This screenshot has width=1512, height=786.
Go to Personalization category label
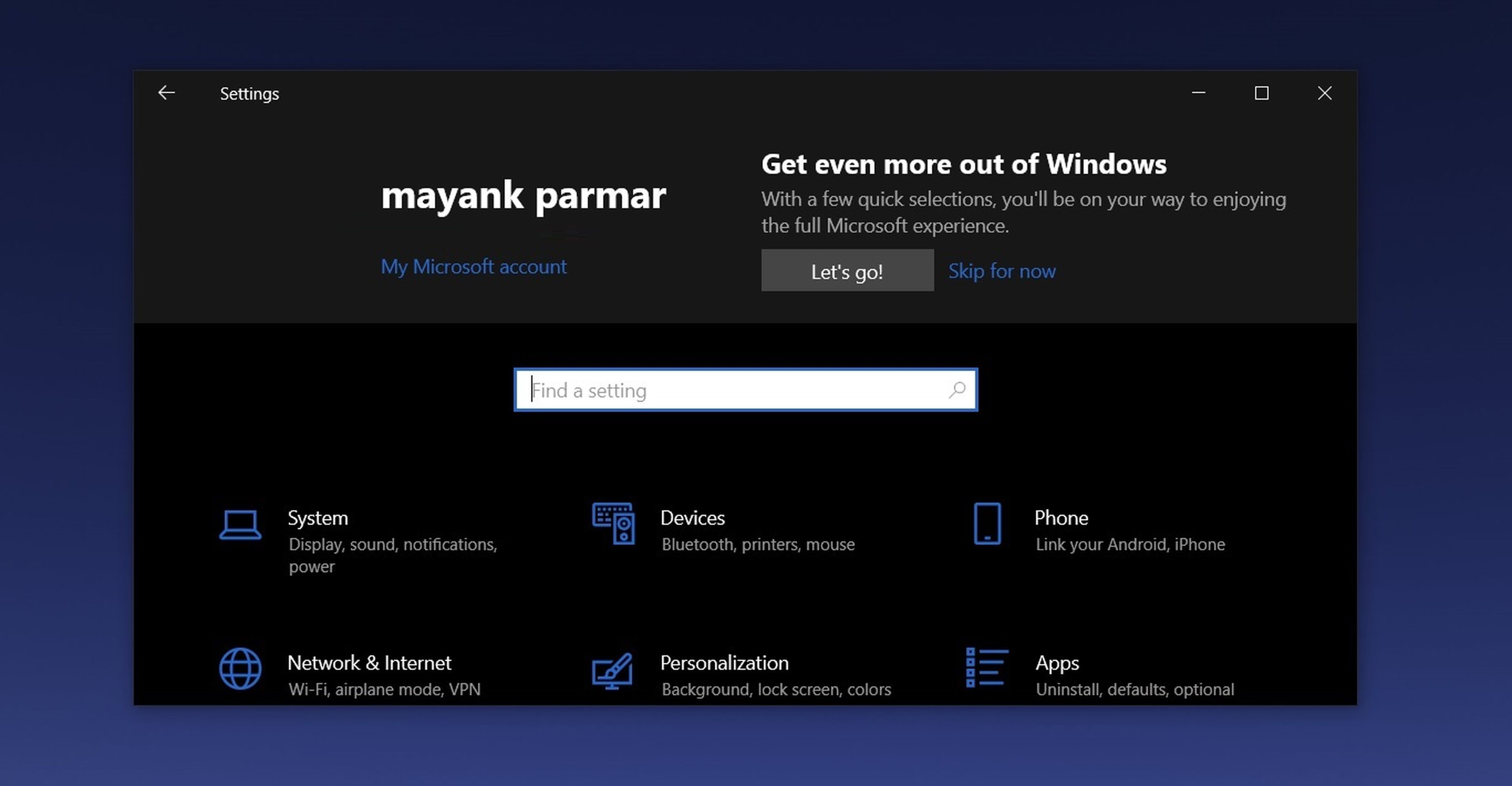[724, 663]
